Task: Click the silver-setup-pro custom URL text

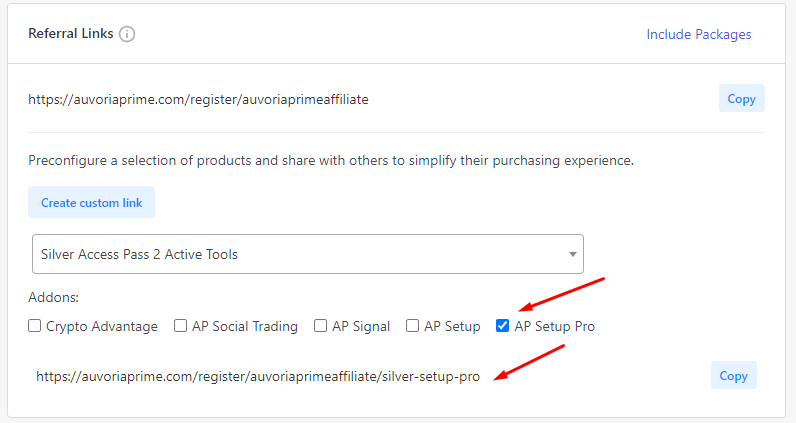Action: 258,377
